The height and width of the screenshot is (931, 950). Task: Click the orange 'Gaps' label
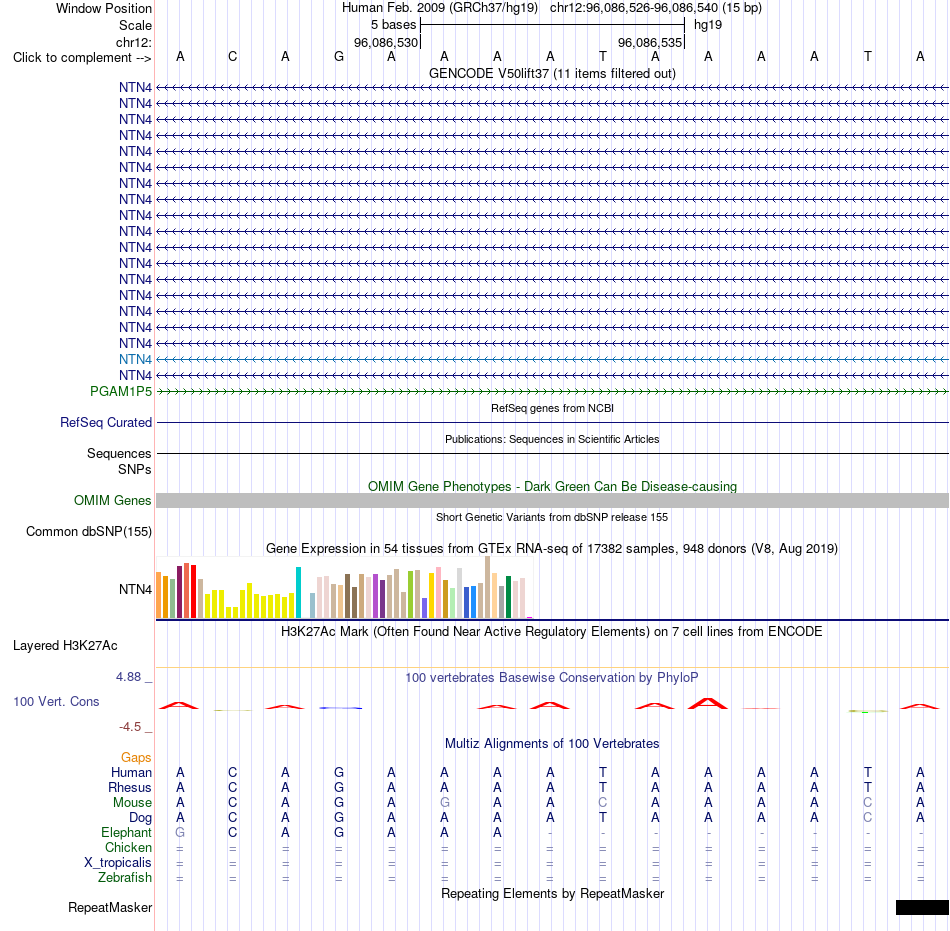[x=136, y=757]
